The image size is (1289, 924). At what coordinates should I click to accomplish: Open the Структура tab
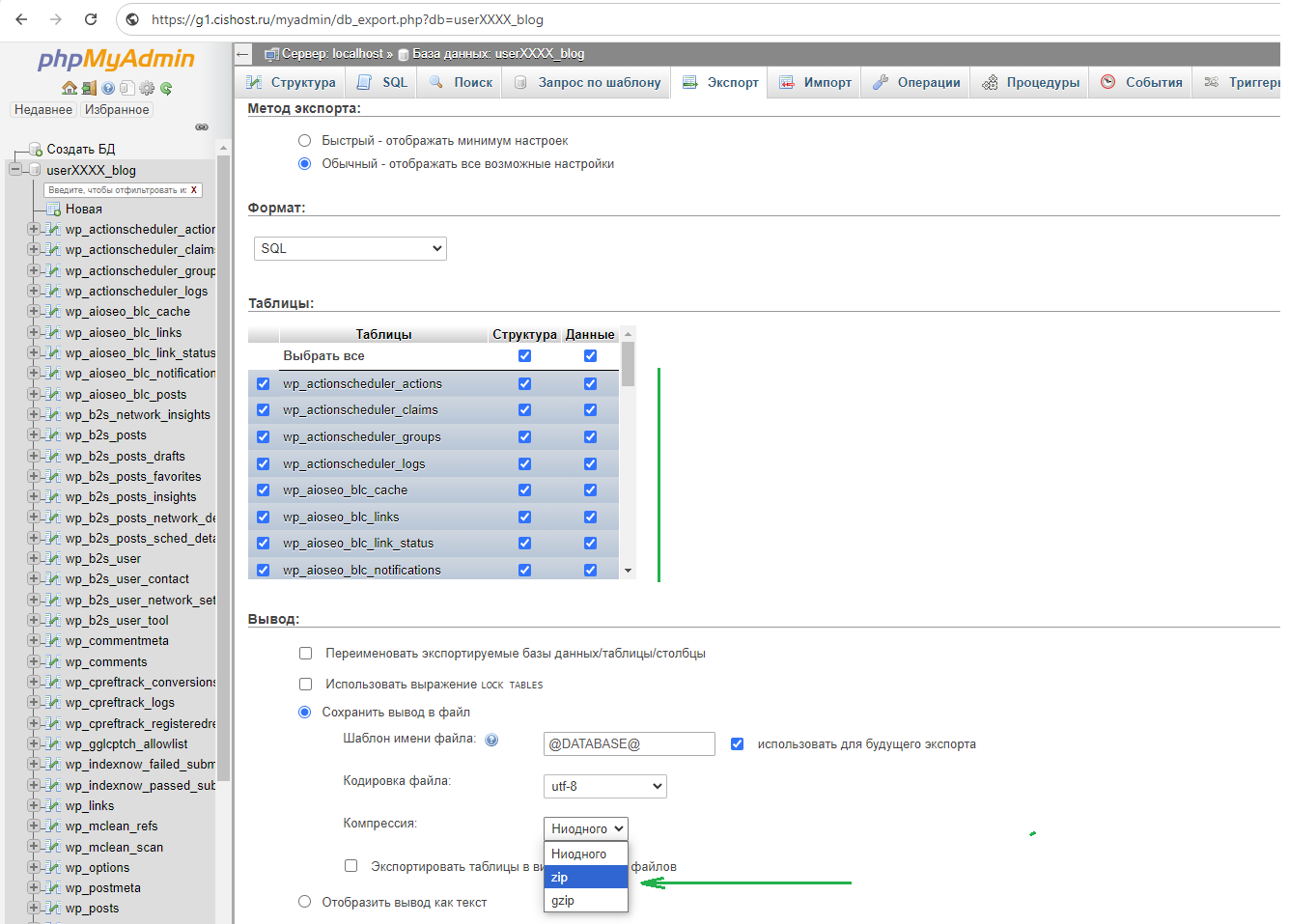[x=291, y=83]
